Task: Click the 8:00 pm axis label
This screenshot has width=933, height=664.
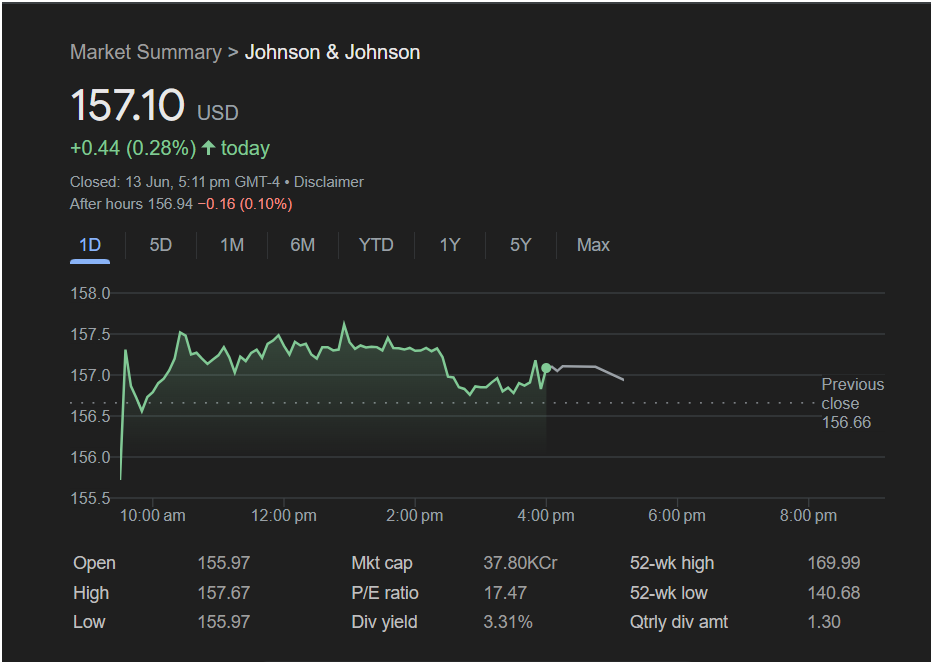Action: click(x=809, y=515)
